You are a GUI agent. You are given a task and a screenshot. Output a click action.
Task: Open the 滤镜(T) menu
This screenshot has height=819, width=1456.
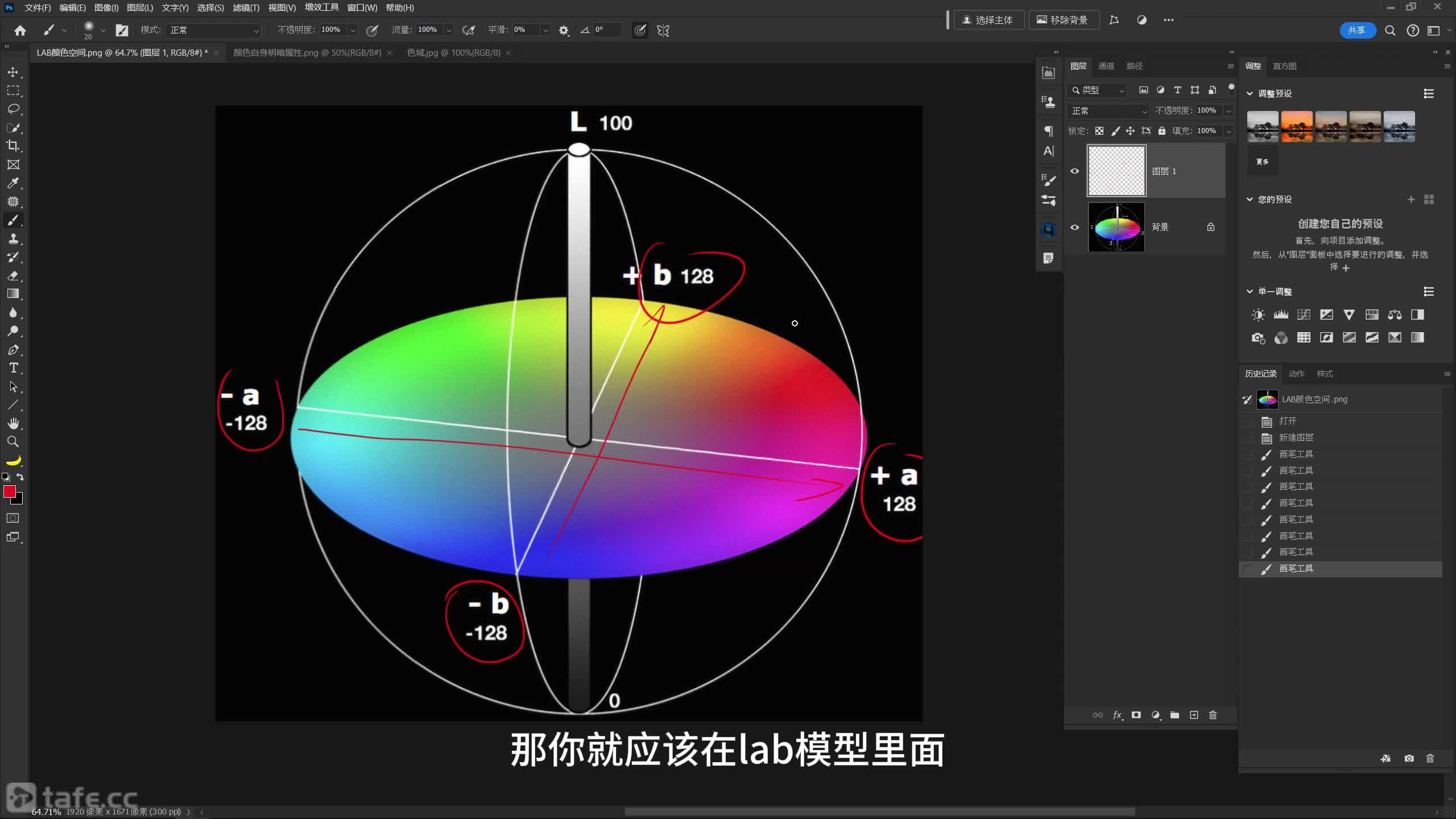click(x=246, y=7)
